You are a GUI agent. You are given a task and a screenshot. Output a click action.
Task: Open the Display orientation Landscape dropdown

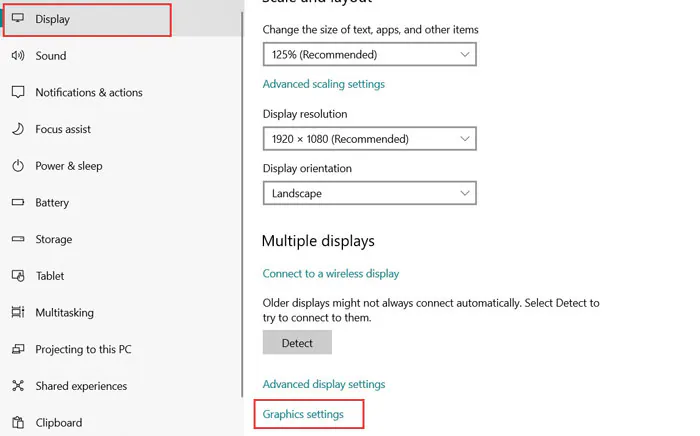[369, 193]
